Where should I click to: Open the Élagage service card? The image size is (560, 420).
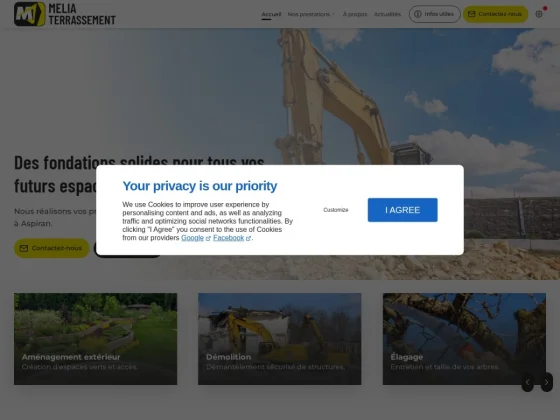(464, 339)
